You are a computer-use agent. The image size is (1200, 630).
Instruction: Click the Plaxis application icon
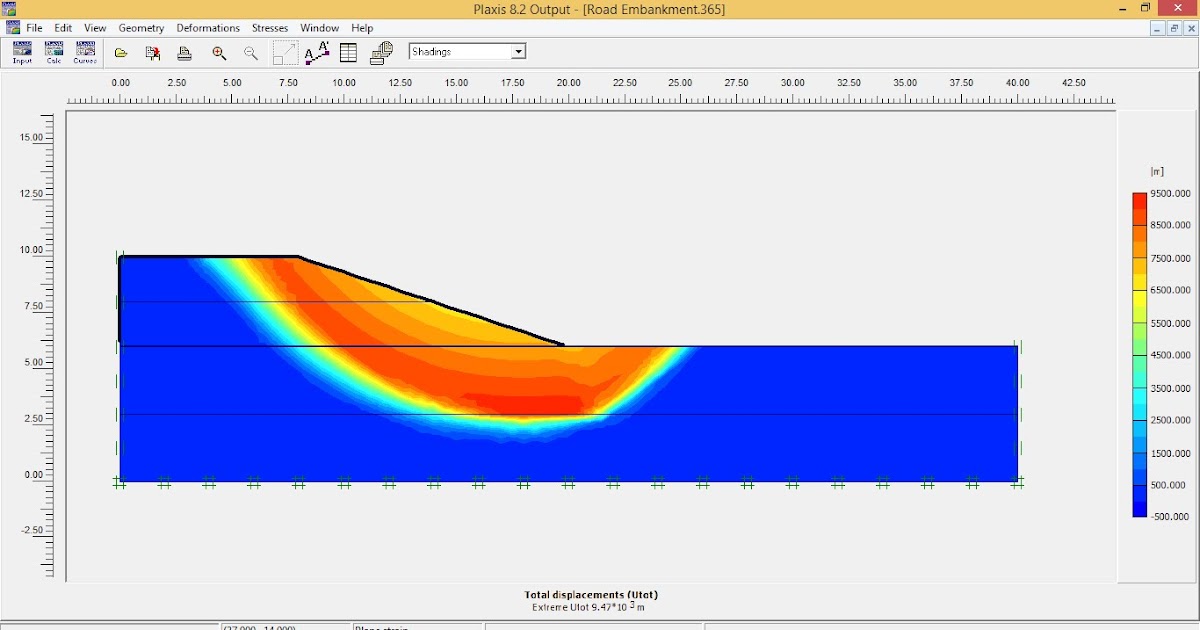pyautogui.click(x=12, y=27)
